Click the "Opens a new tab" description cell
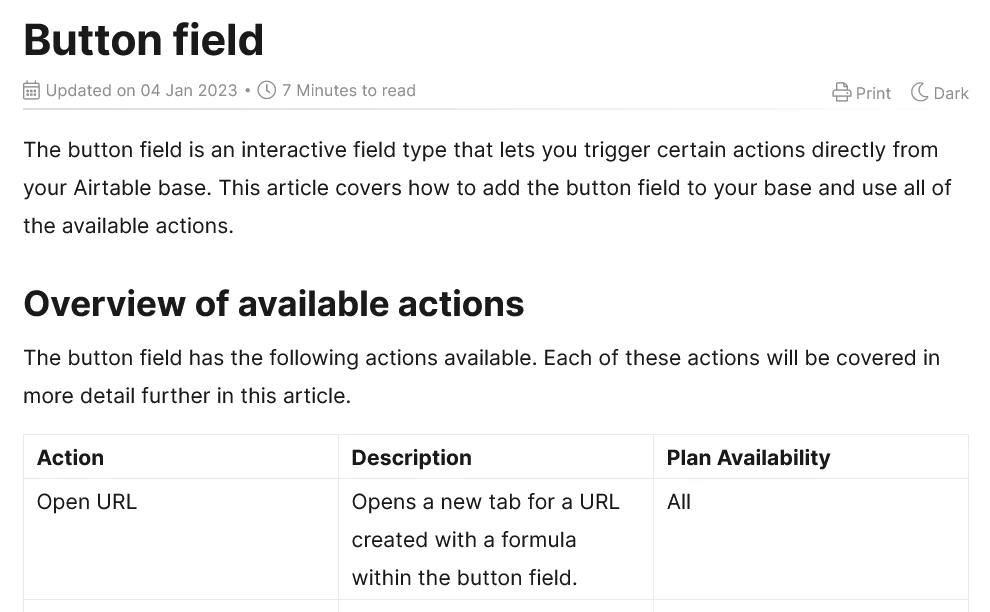Image resolution: width=990 pixels, height=612 pixels. coord(496,539)
